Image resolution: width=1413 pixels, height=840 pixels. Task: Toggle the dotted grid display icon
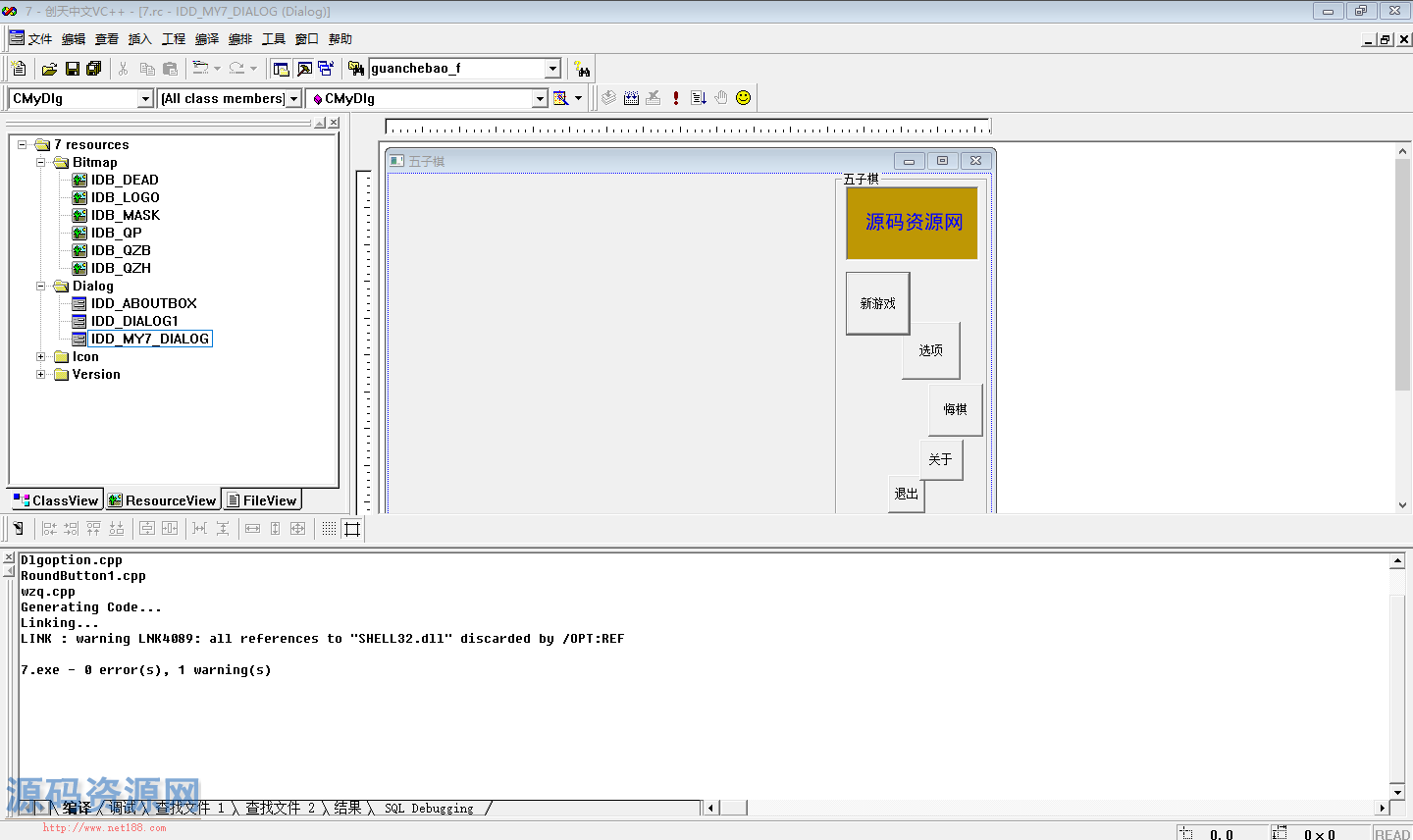[329, 529]
